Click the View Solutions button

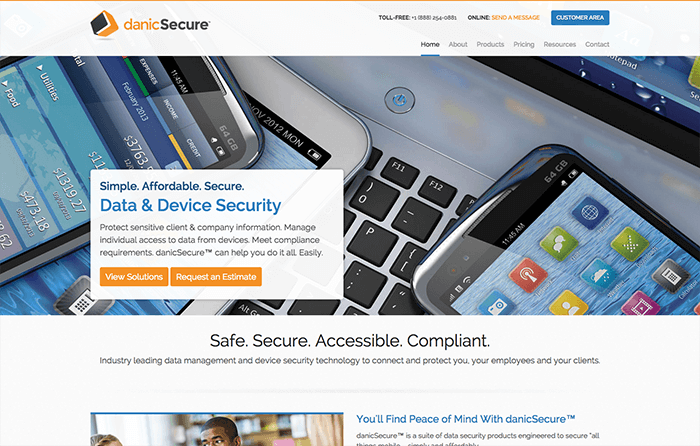click(134, 277)
